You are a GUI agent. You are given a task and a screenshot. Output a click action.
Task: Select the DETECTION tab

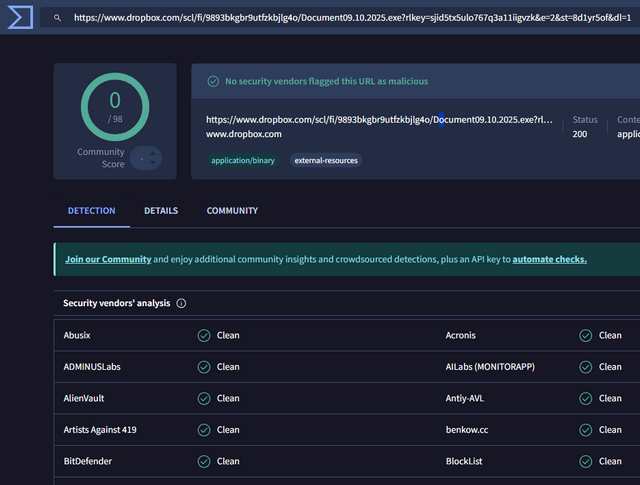point(91,211)
